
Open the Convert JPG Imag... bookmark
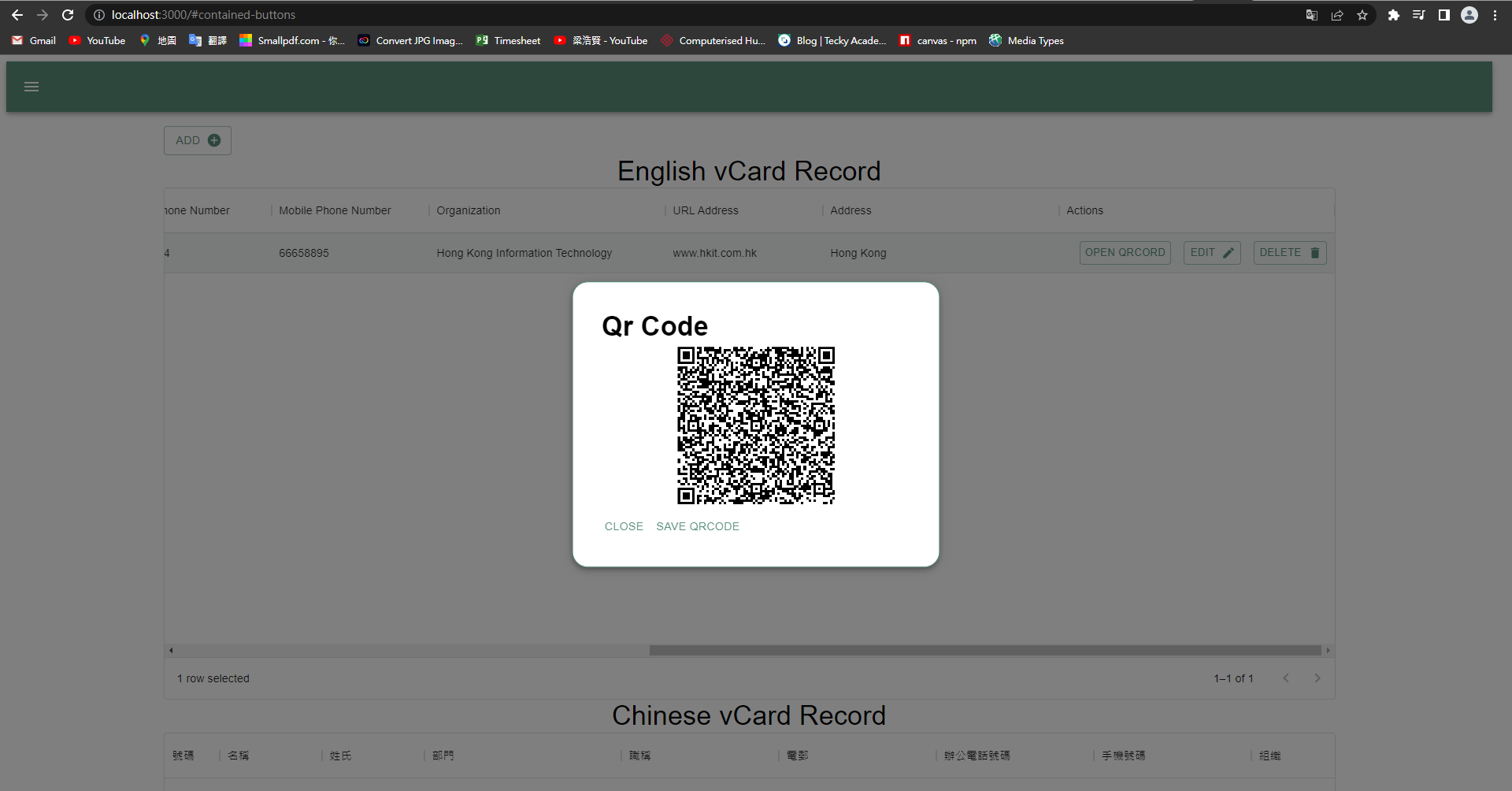pos(410,40)
